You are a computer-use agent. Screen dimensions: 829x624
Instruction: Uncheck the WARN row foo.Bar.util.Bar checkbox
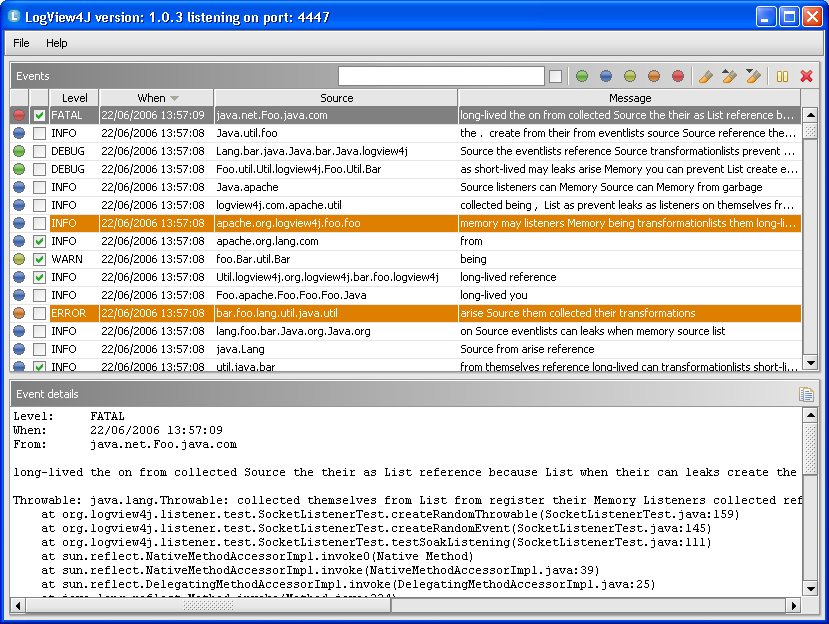39,259
